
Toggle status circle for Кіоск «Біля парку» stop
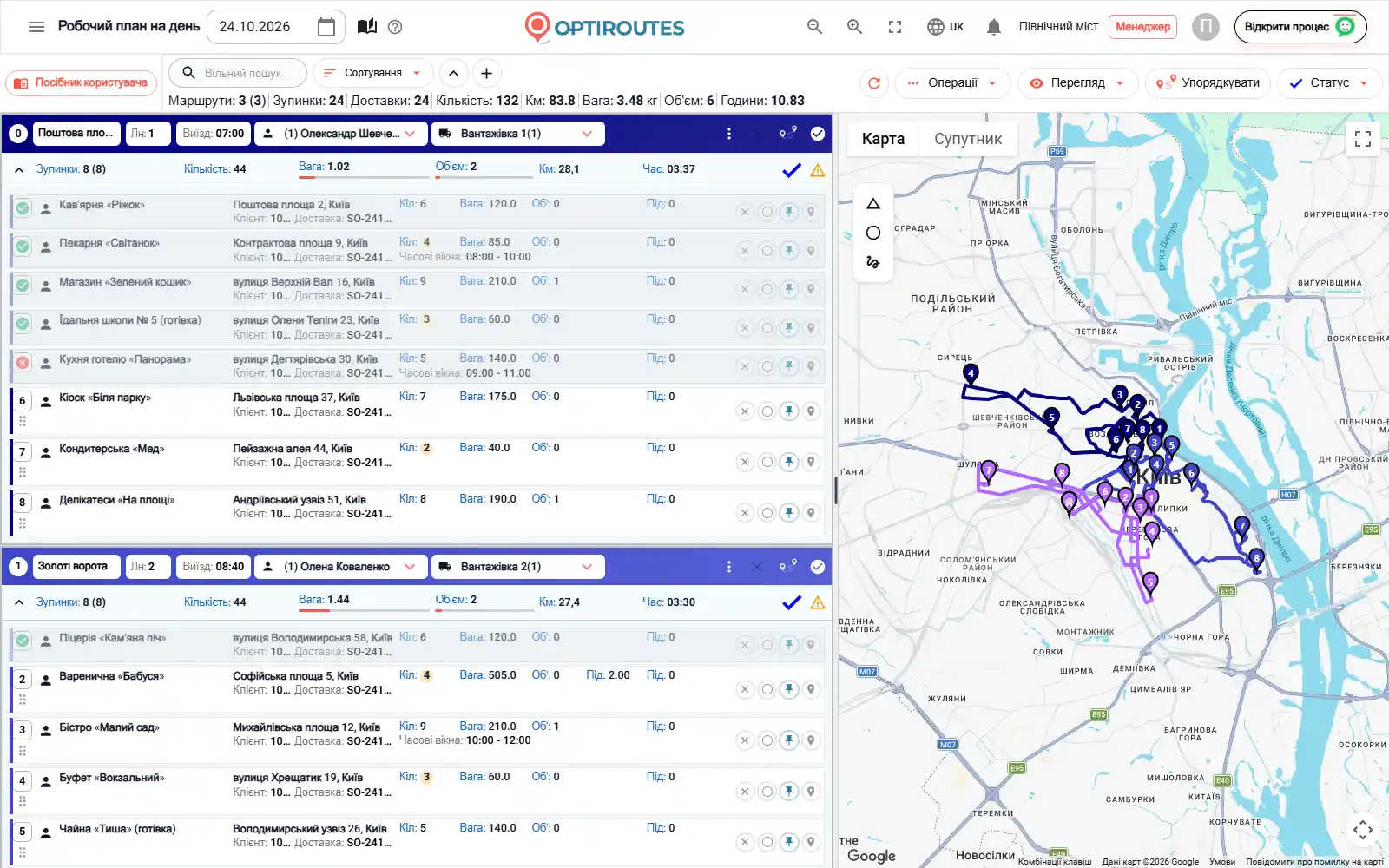767,411
